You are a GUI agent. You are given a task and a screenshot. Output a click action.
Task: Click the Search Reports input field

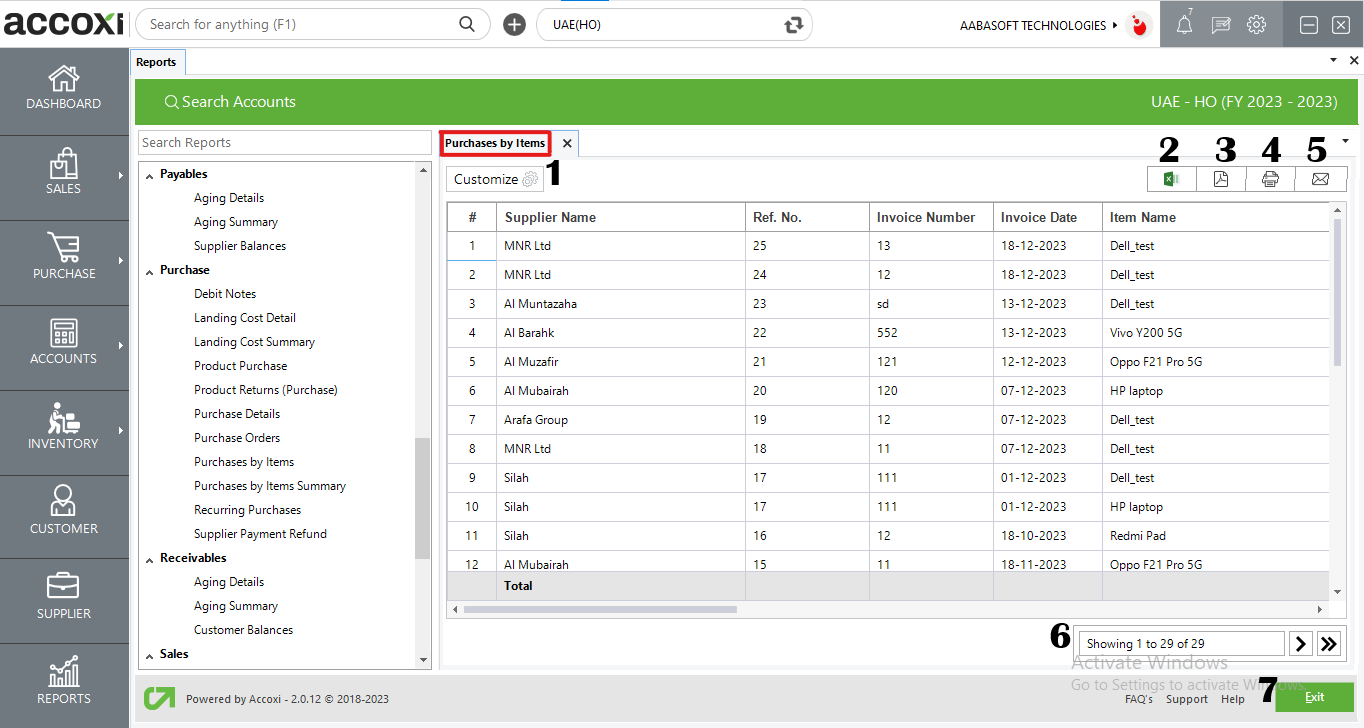[284, 143]
